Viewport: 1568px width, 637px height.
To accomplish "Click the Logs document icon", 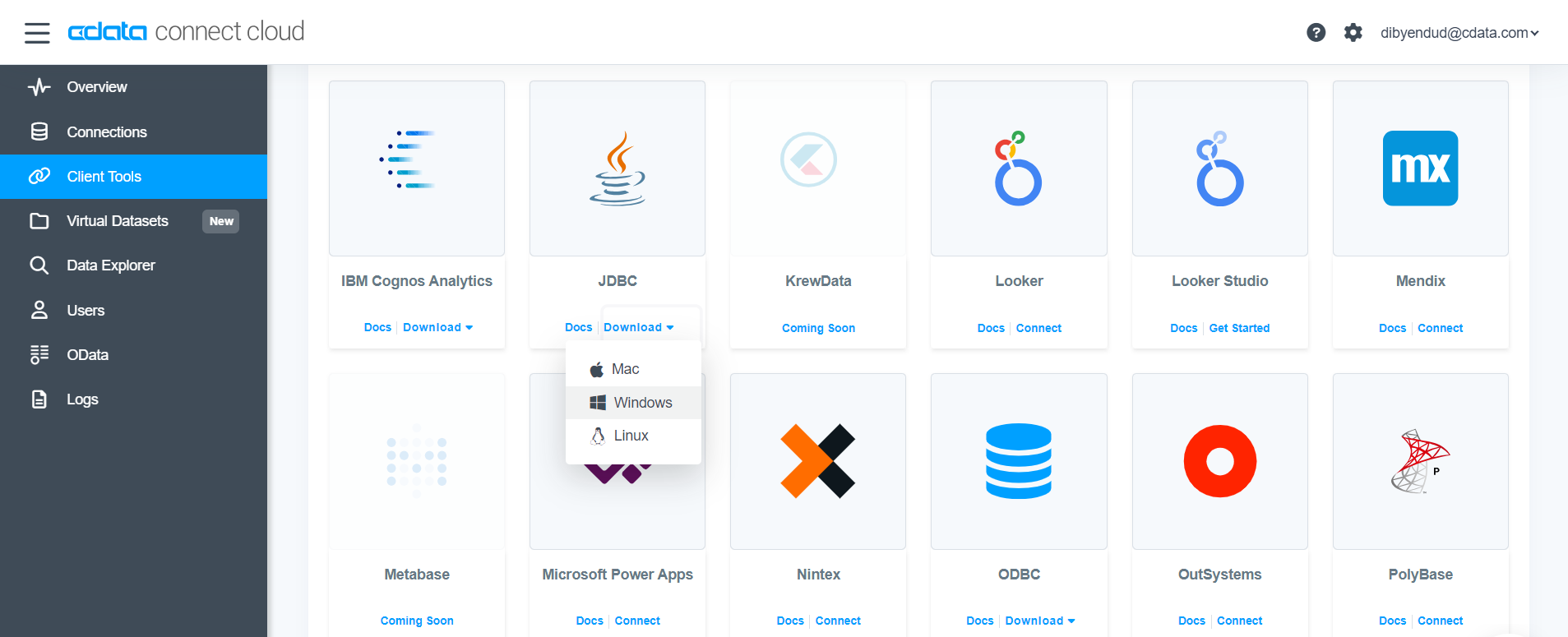I will 39,399.
